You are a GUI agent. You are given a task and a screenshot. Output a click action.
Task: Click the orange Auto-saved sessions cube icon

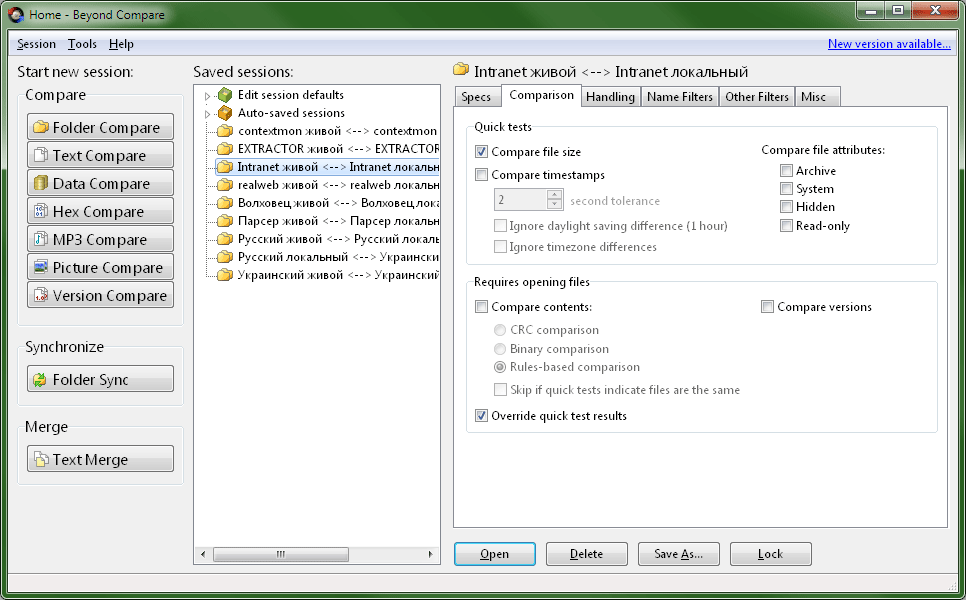point(225,113)
